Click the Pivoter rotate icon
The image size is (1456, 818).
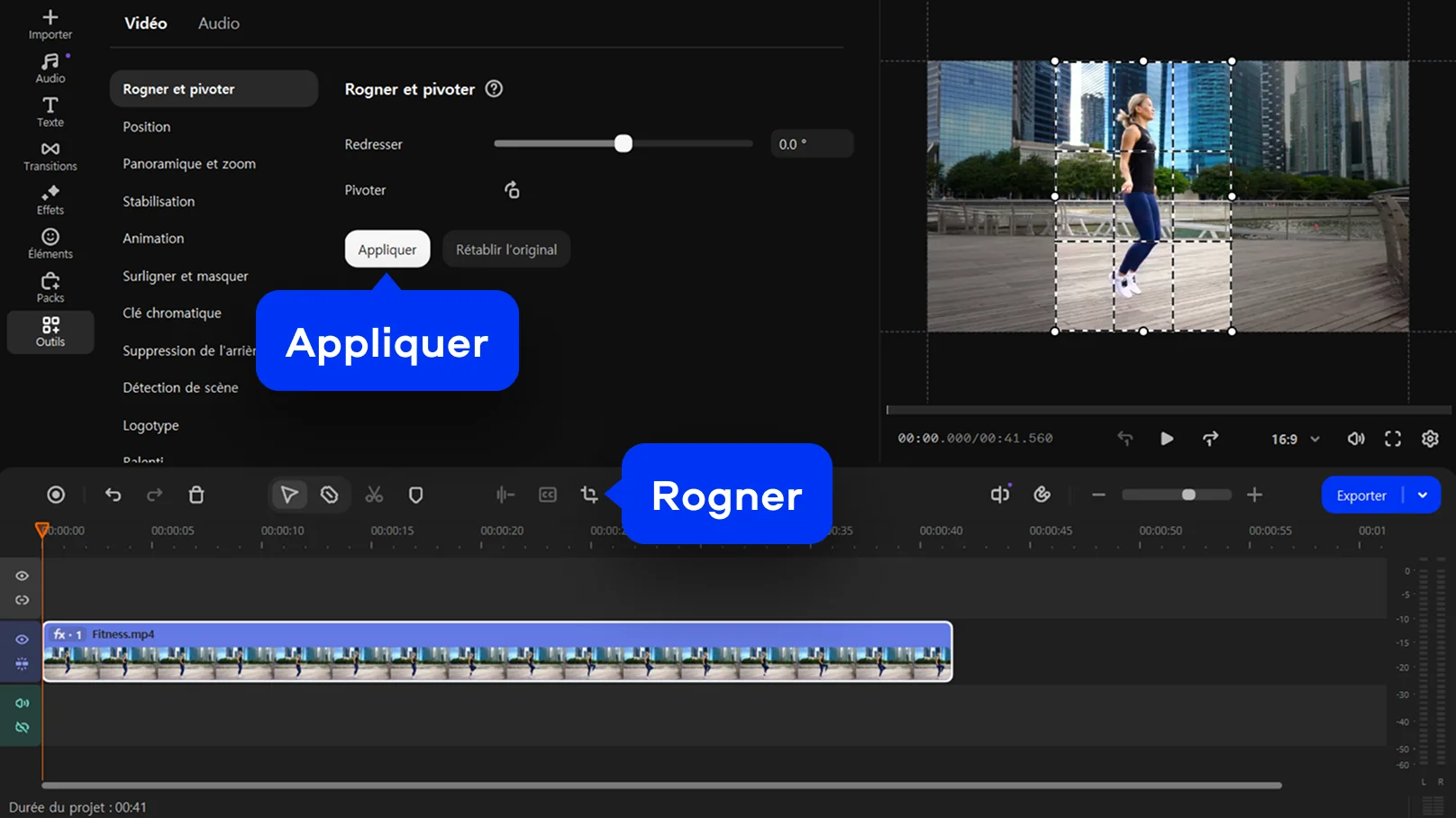tap(512, 190)
